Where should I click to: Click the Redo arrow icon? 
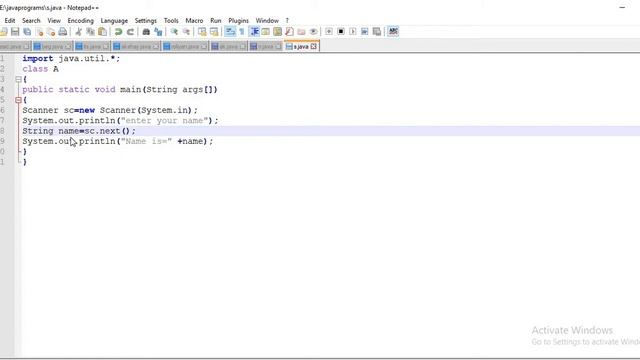click(x=130, y=31)
